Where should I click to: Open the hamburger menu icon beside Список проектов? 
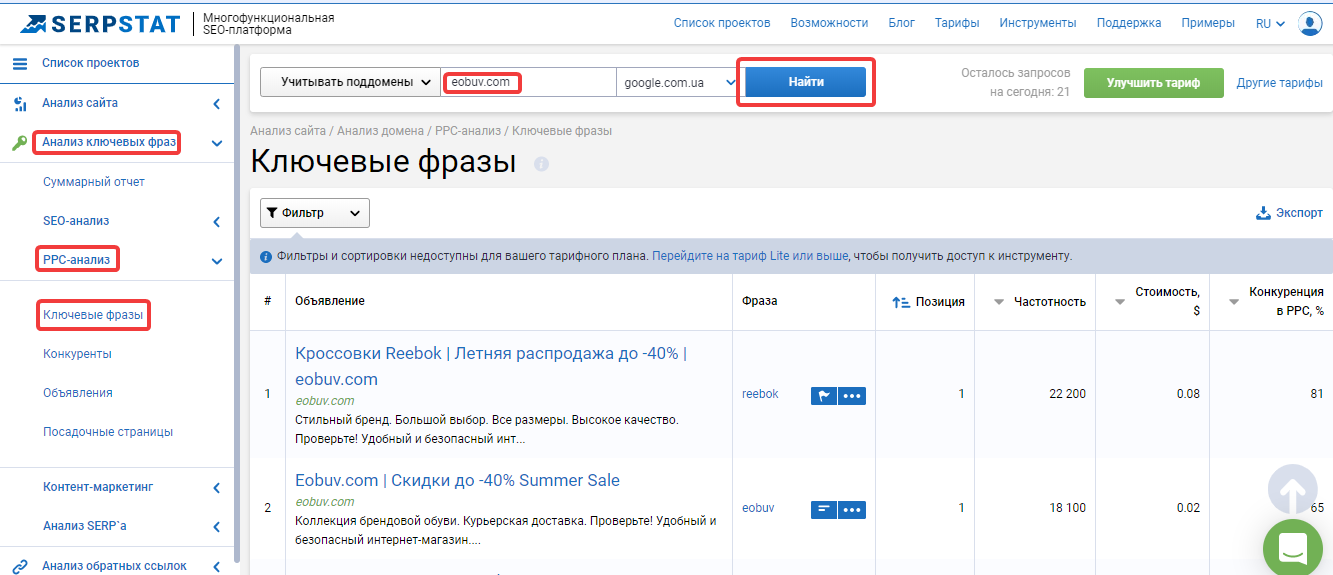click(x=20, y=64)
